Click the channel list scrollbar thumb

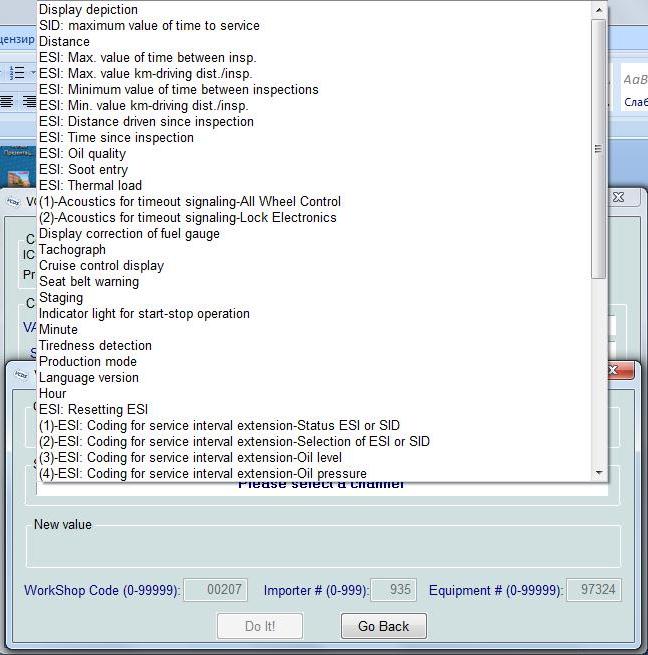pyautogui.click(x=598, y=148)
